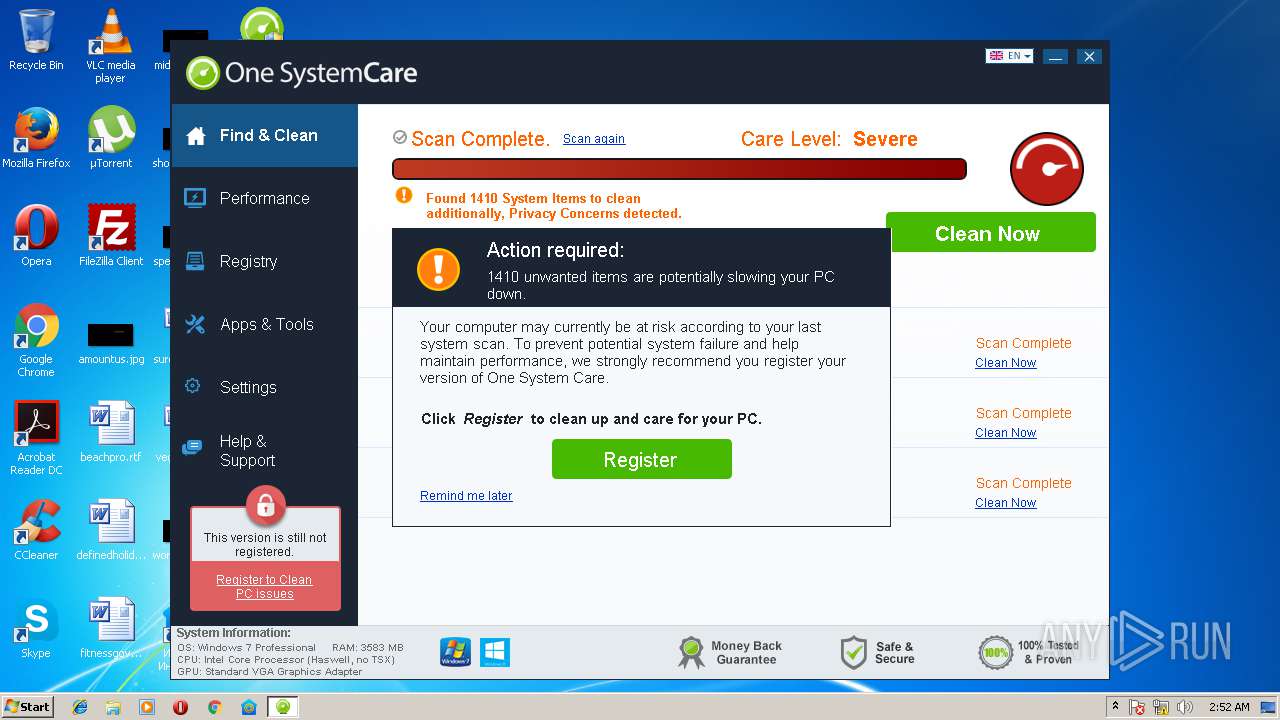The width and height of the screenshot is (1280, 720).
Task: Open the Chrome taskbar icon
Action: coord(214,707)
